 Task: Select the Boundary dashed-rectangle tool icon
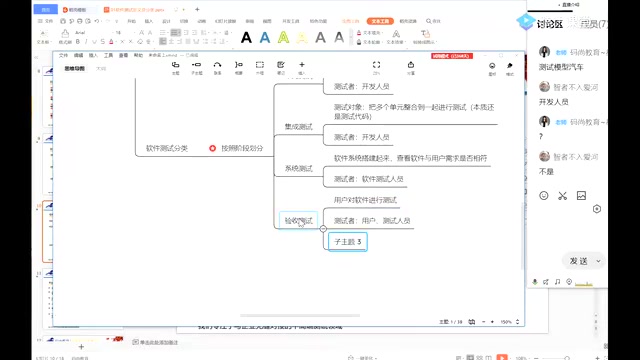coord(260,65)
